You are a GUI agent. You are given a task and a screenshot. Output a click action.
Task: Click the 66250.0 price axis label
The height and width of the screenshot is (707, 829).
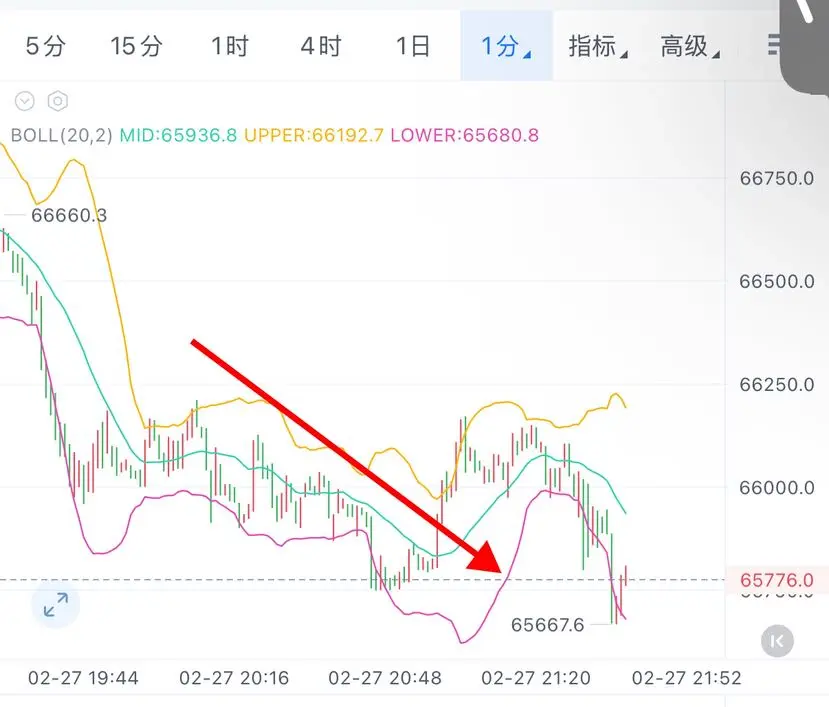click(x=777, y=384)
